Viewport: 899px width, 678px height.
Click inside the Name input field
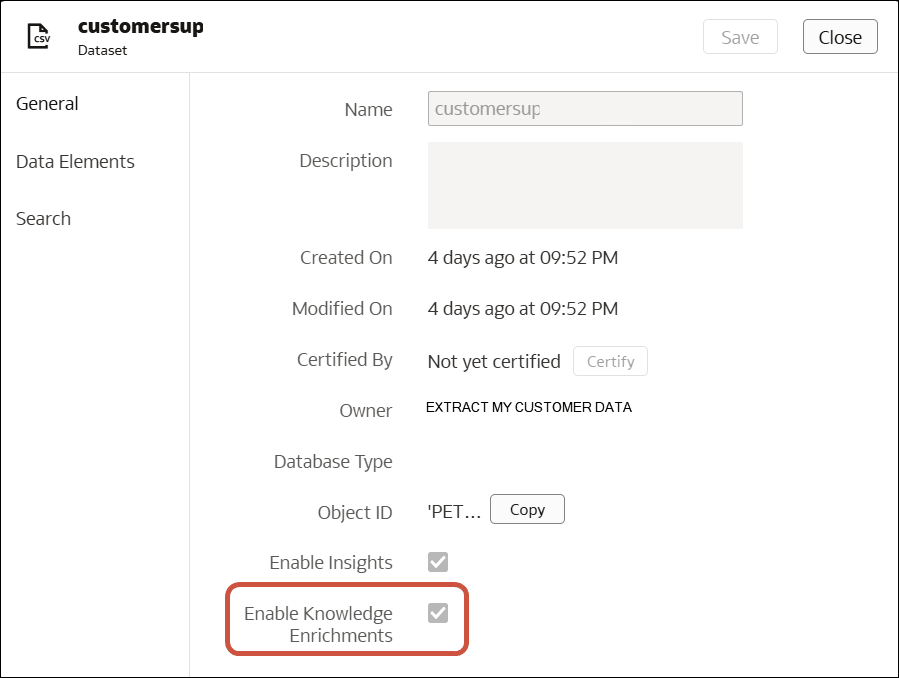click(x=585, y=108)
